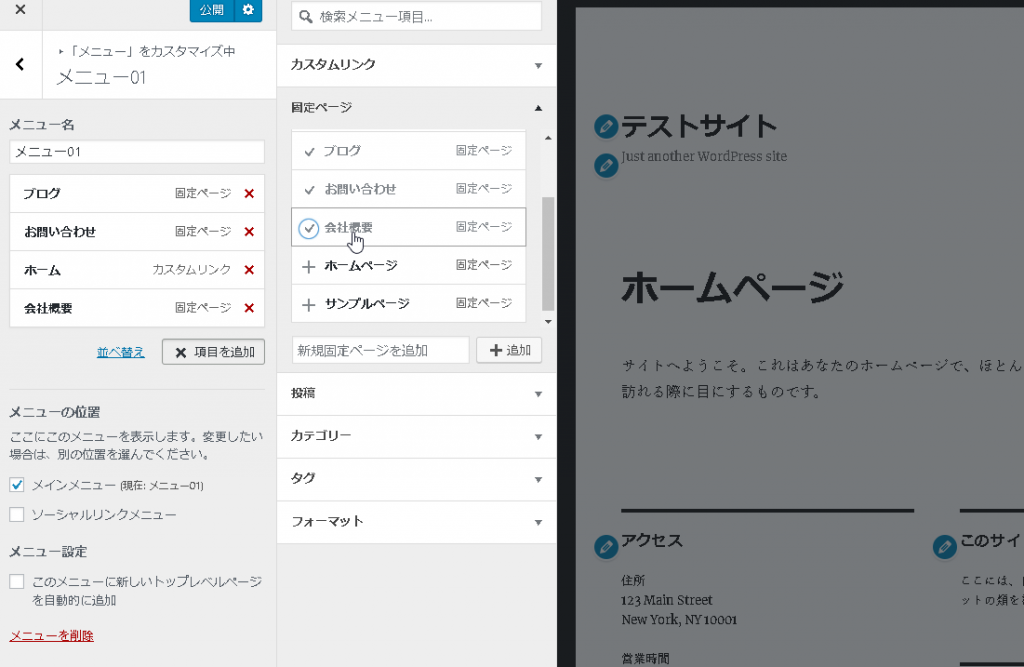Check auto-add new top-level pages option
1024x667 pixels.
click(16, 581)
